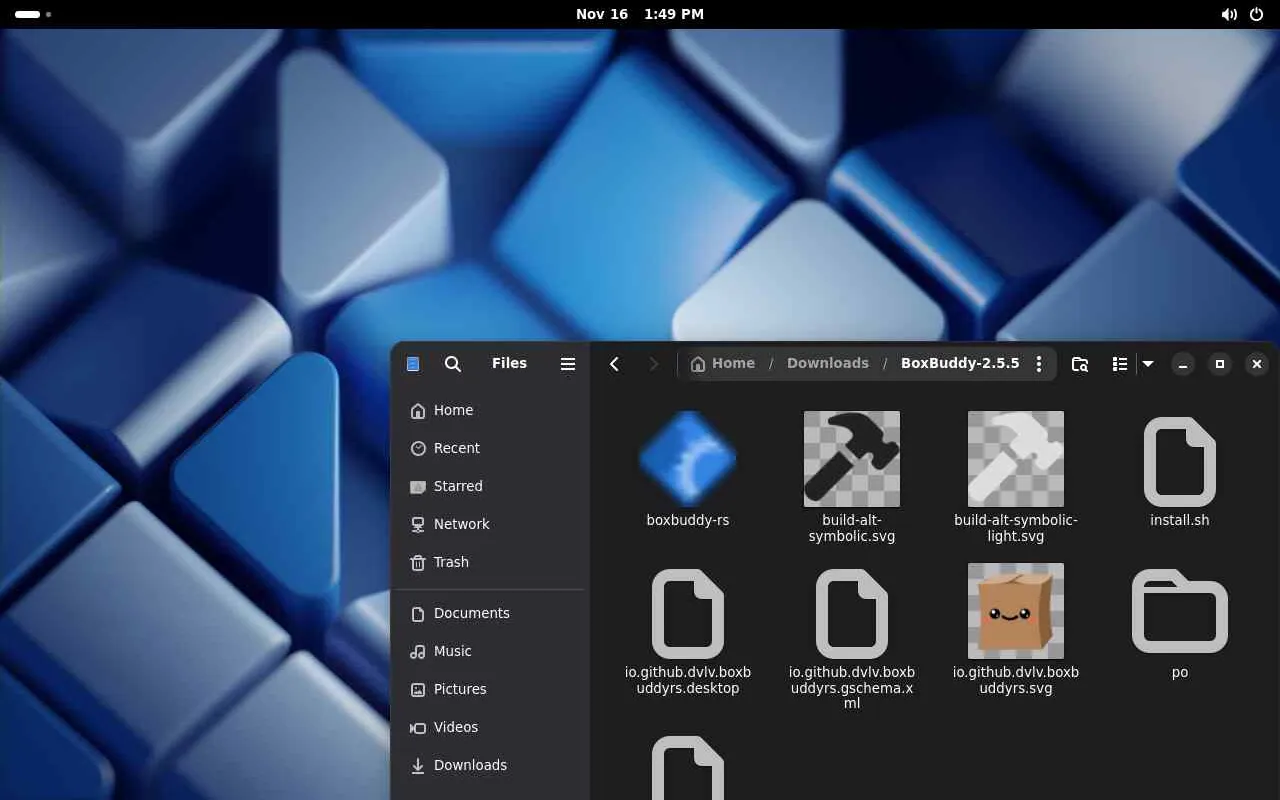Navigate to Downloads breadcrumb

828,364
